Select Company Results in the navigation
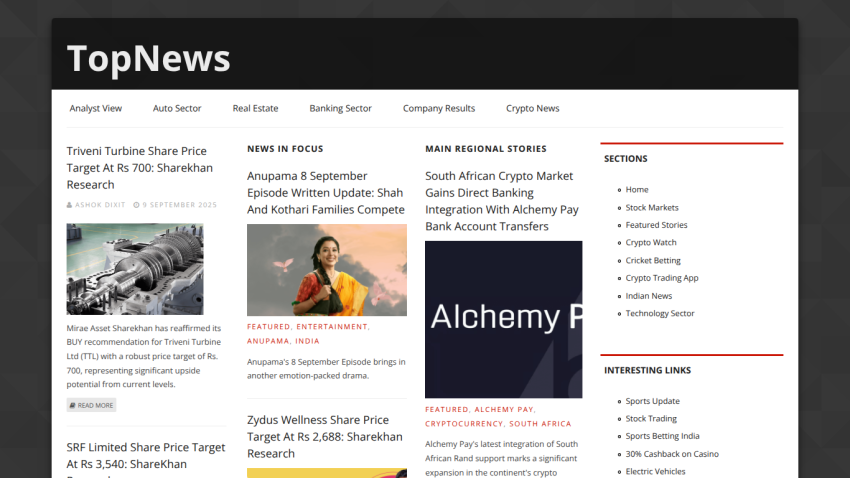 point(439,108)
